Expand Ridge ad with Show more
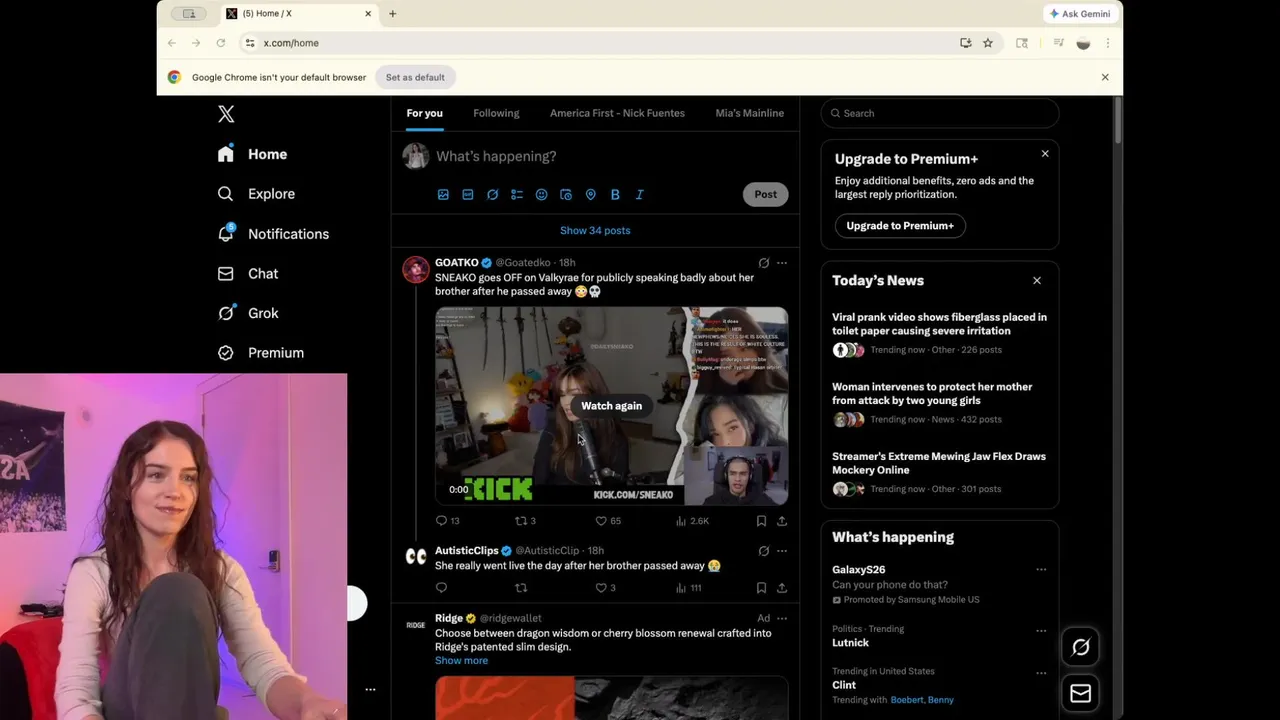 click(x=461, y=661)
